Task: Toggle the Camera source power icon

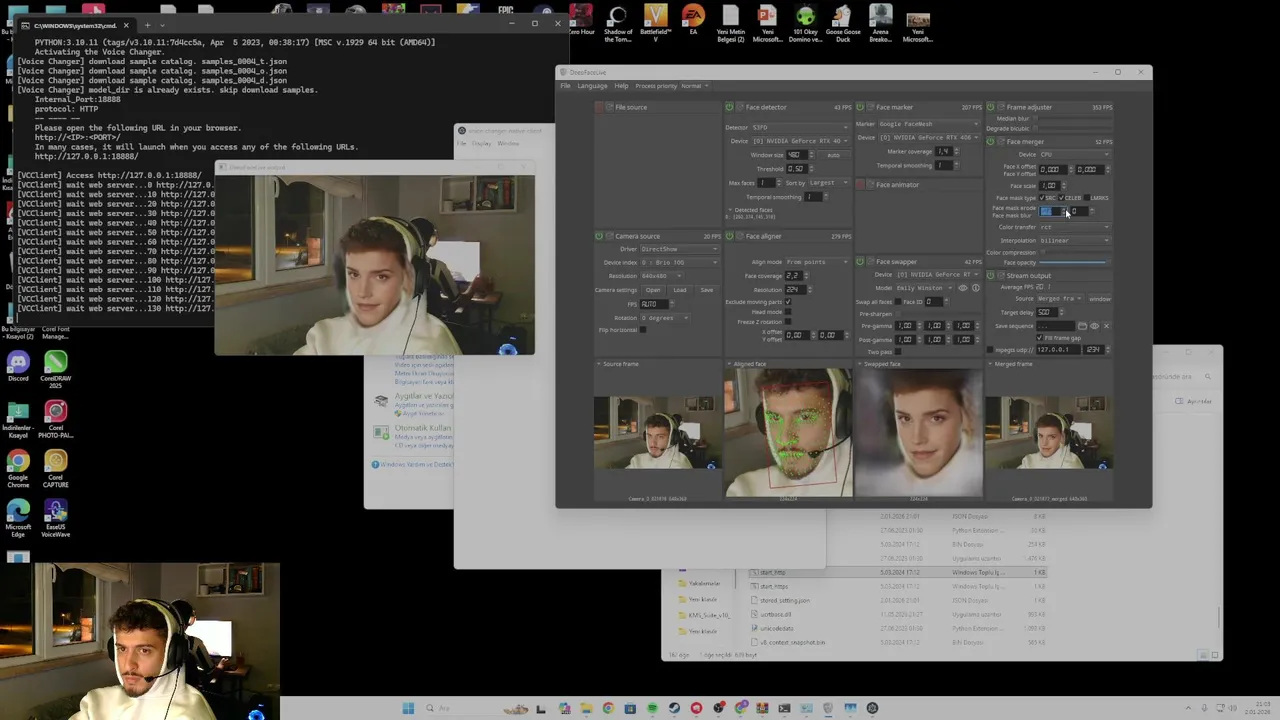Action: [x=599, y=236]
